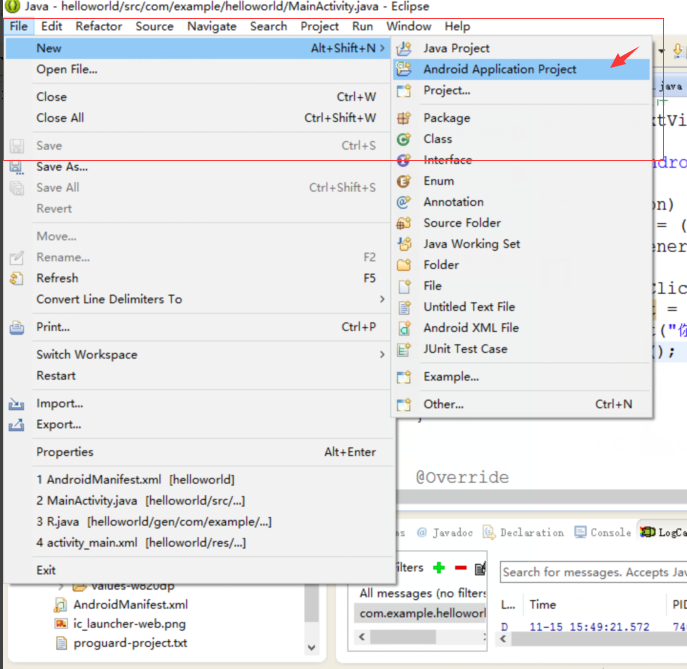This screenshot has height=669, width=687.
Task: Click the Print printer icon
Action: 17,327
